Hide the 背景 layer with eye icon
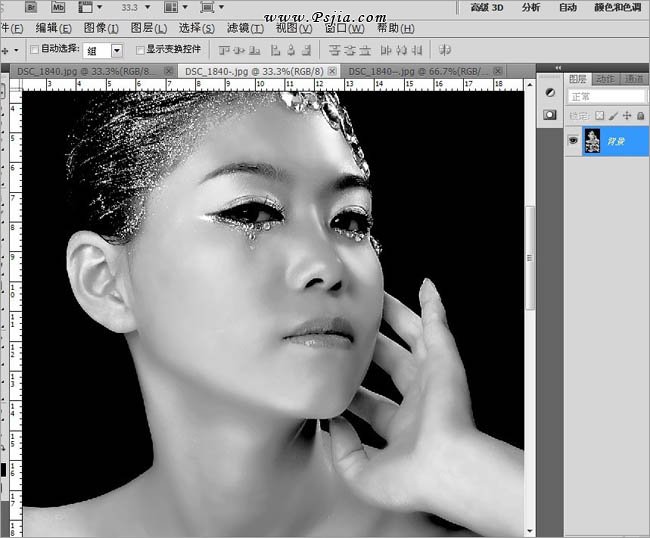Image resolution: width=650 pixels, height=538 pixels. [573, 142]
